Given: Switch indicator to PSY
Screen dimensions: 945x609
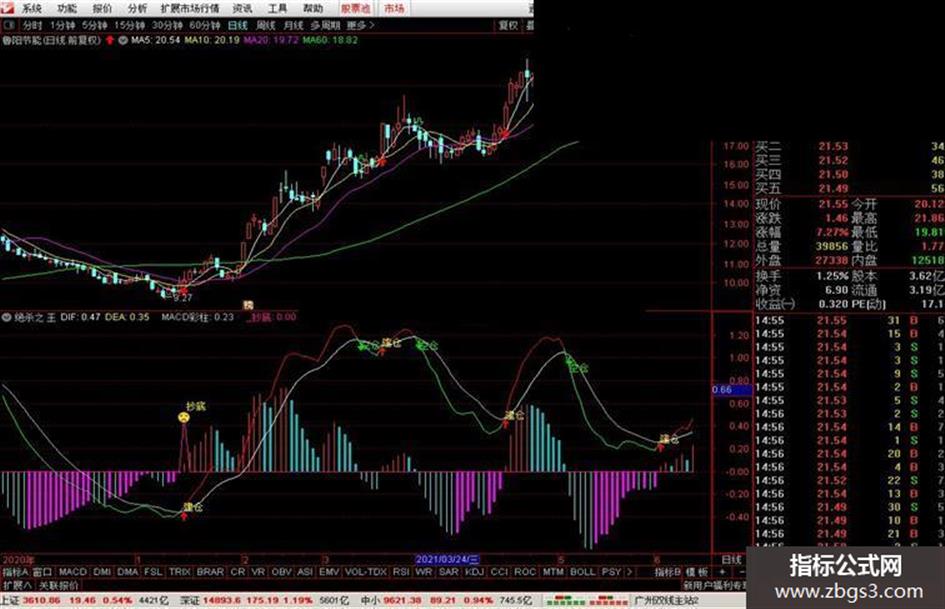Looking at the screenshot, I should (611, 572).
